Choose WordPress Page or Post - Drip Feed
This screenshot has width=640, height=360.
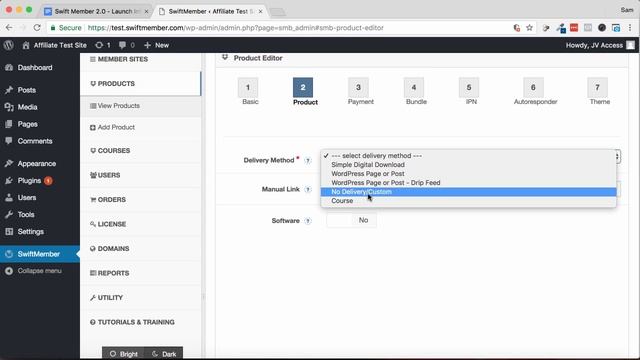point(468,183)
